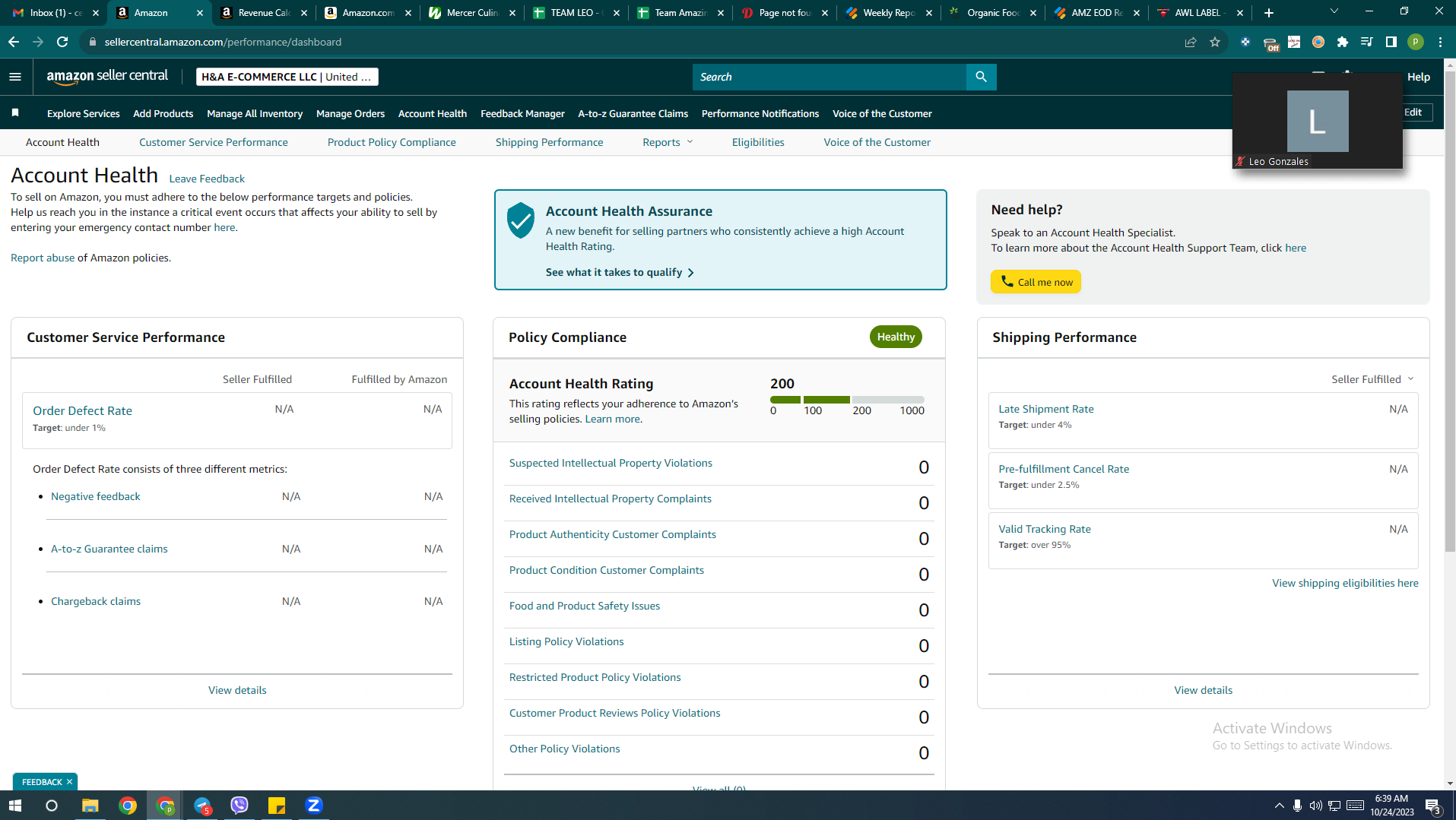
Task: Open Chrome's three-dot menu
Action: [x=1441, y=42]
